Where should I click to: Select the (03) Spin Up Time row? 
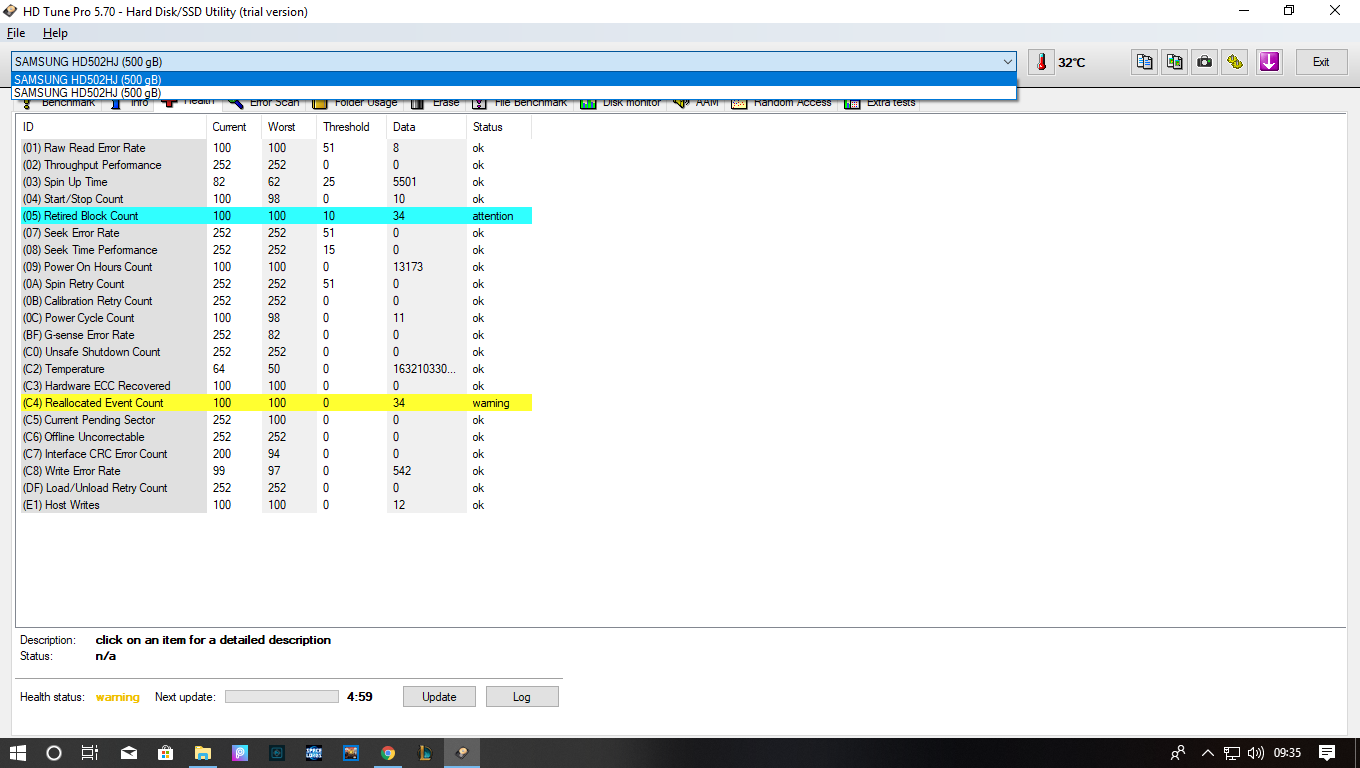tap(276, 182)
